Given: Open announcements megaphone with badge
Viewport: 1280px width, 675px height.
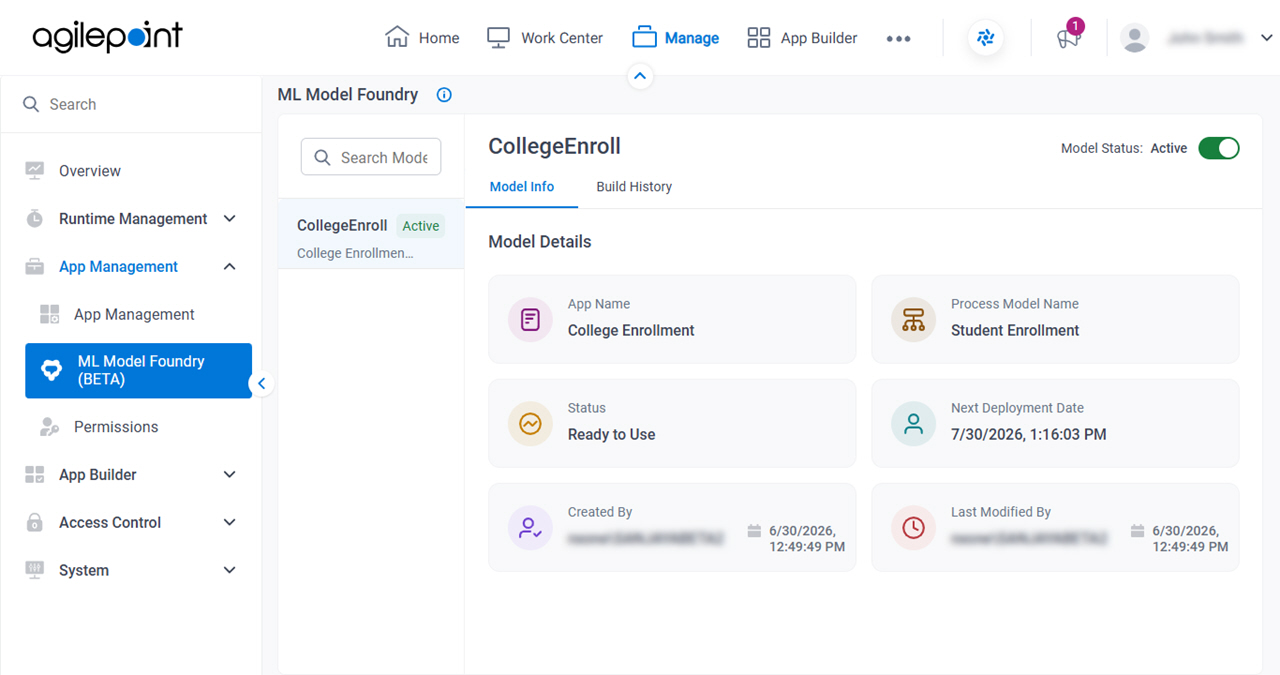Looking at the screenshot, I should point(1069,36).
